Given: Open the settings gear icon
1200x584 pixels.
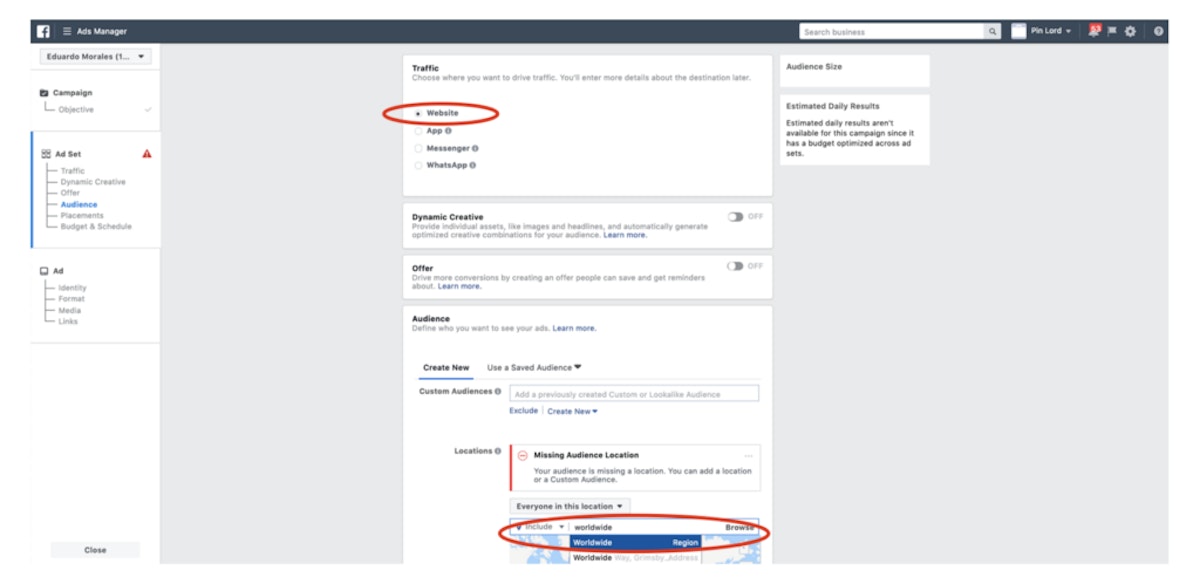Looking at the screenshot, I should 1130,31.
